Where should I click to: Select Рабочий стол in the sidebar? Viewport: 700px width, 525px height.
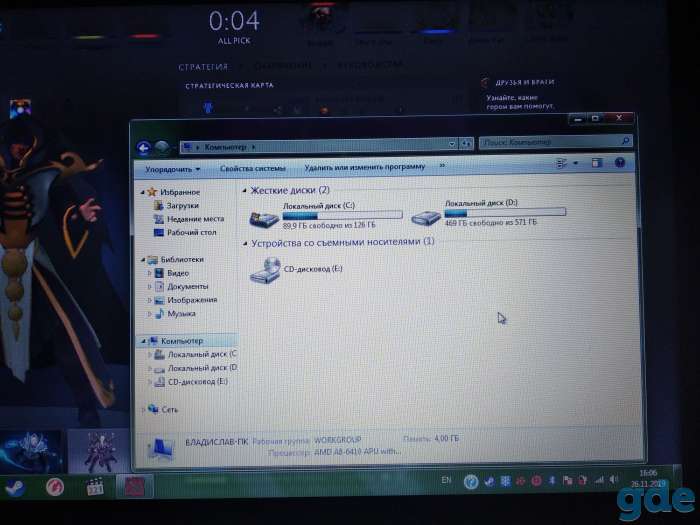click(185, 233)
